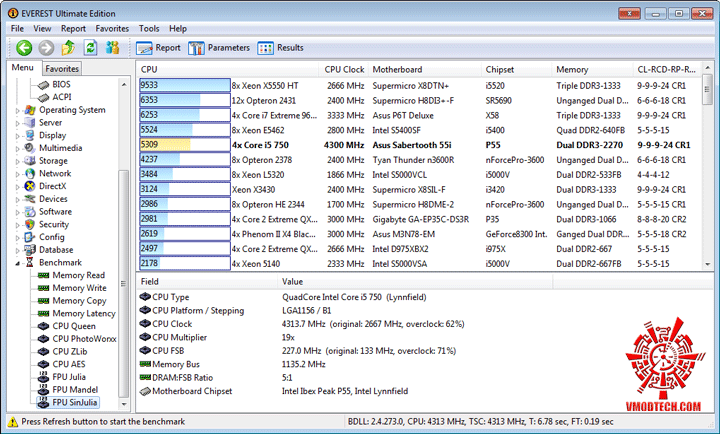Expand the Devices tree node
The height and width of the screenshot is (434, 720).
coord(18,199)
